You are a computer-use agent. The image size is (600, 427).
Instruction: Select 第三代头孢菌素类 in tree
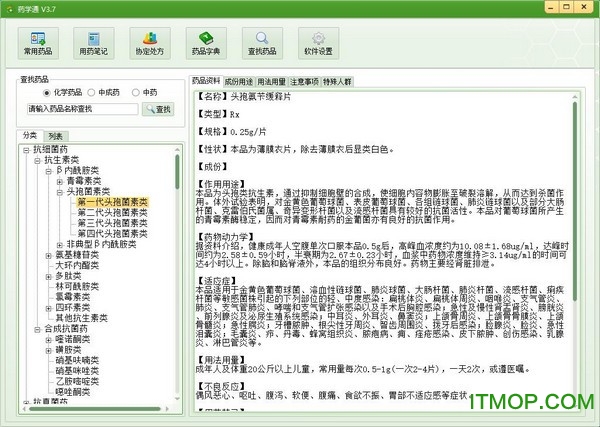point(112,223)
